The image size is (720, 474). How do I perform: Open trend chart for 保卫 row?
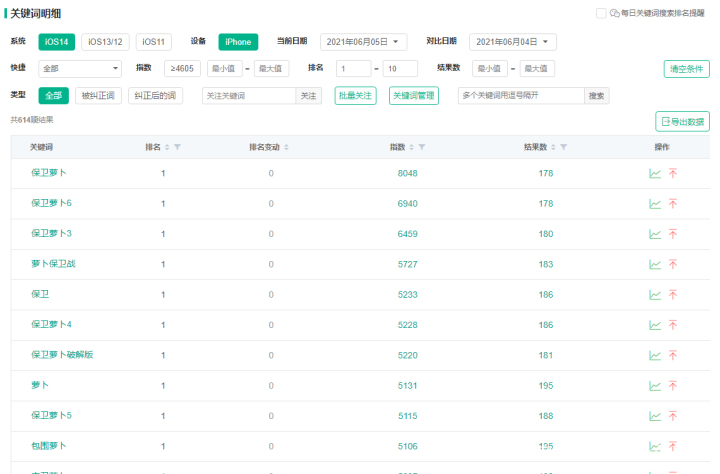[x=655, y=295]
